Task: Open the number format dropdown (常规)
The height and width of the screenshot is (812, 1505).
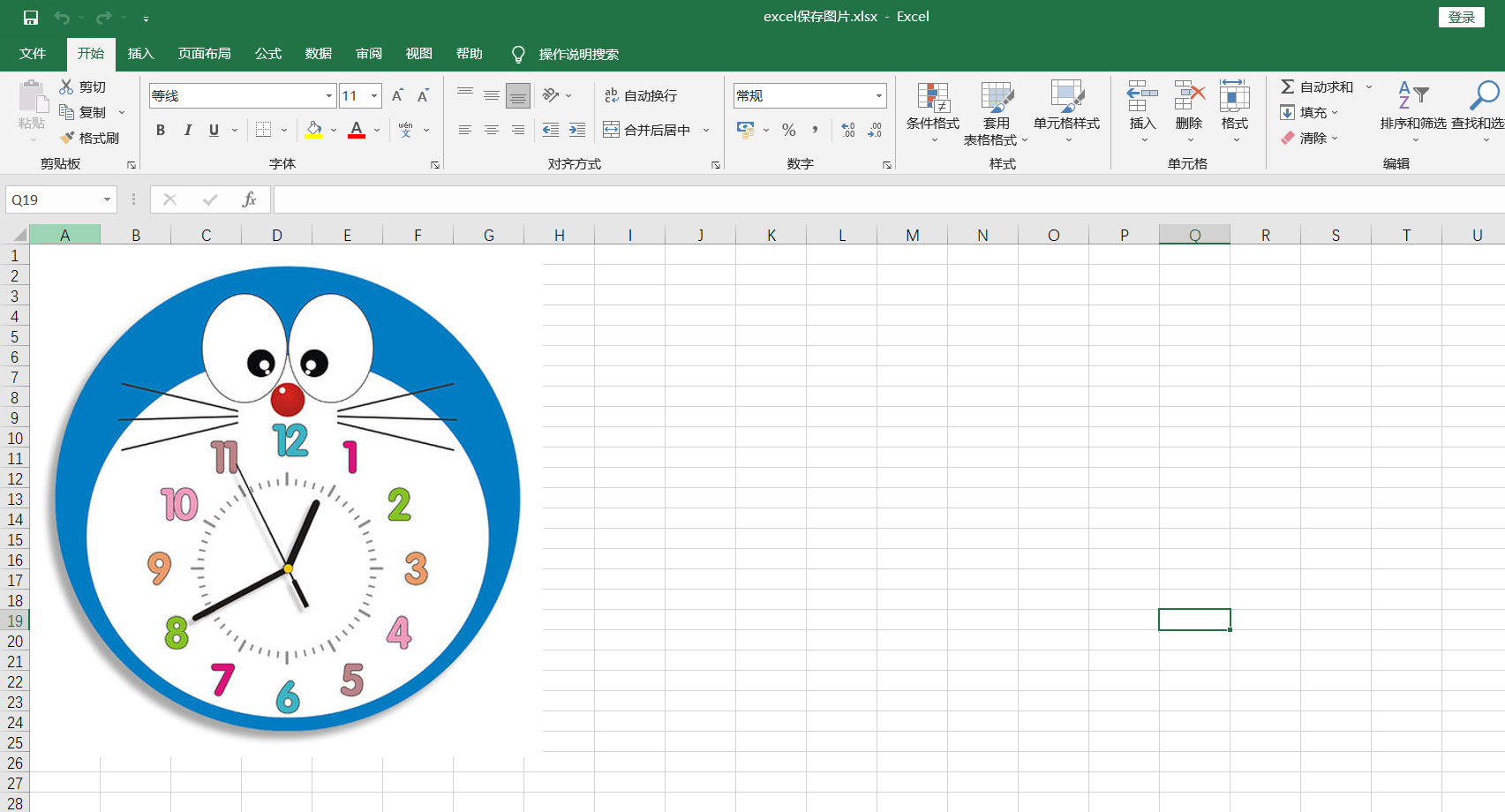Action: coord(878,95)
